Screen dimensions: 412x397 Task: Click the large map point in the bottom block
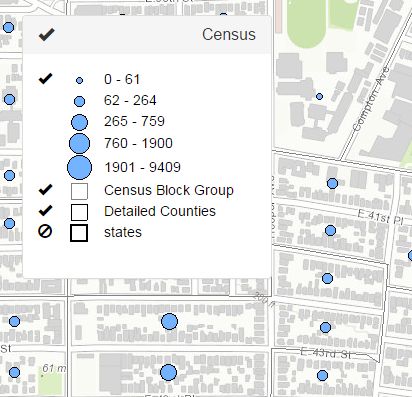pos(168,373)
